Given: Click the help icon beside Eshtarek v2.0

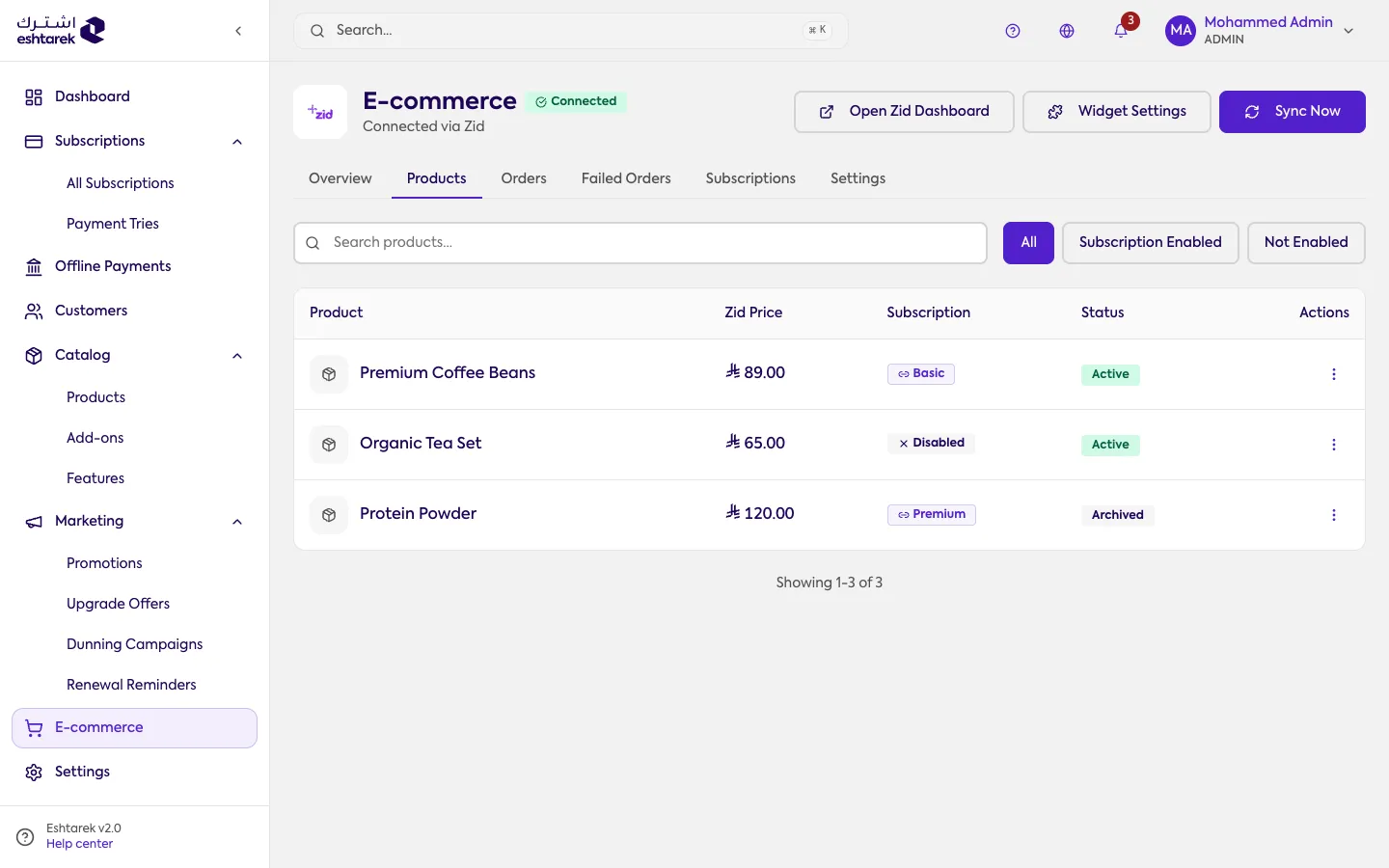Looking at the screenshot, I should [x=26, y=836].
